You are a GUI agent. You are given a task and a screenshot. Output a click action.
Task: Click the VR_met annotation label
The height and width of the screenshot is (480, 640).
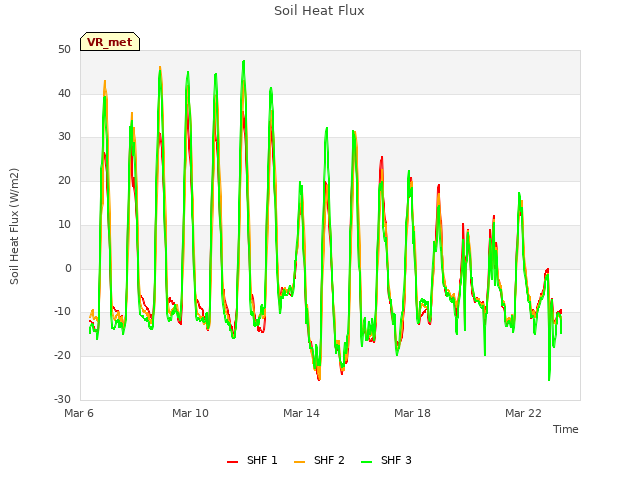pos(110,42)
